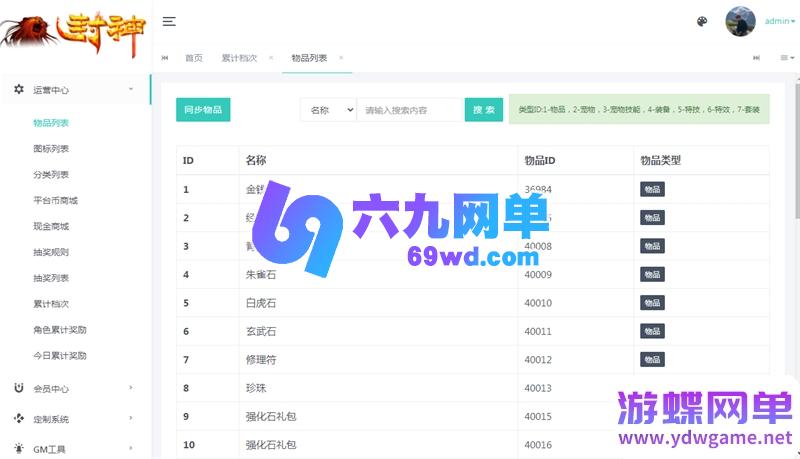
Task: Click the 物品 type tag for 白虎石
Action: coord(652,303)
